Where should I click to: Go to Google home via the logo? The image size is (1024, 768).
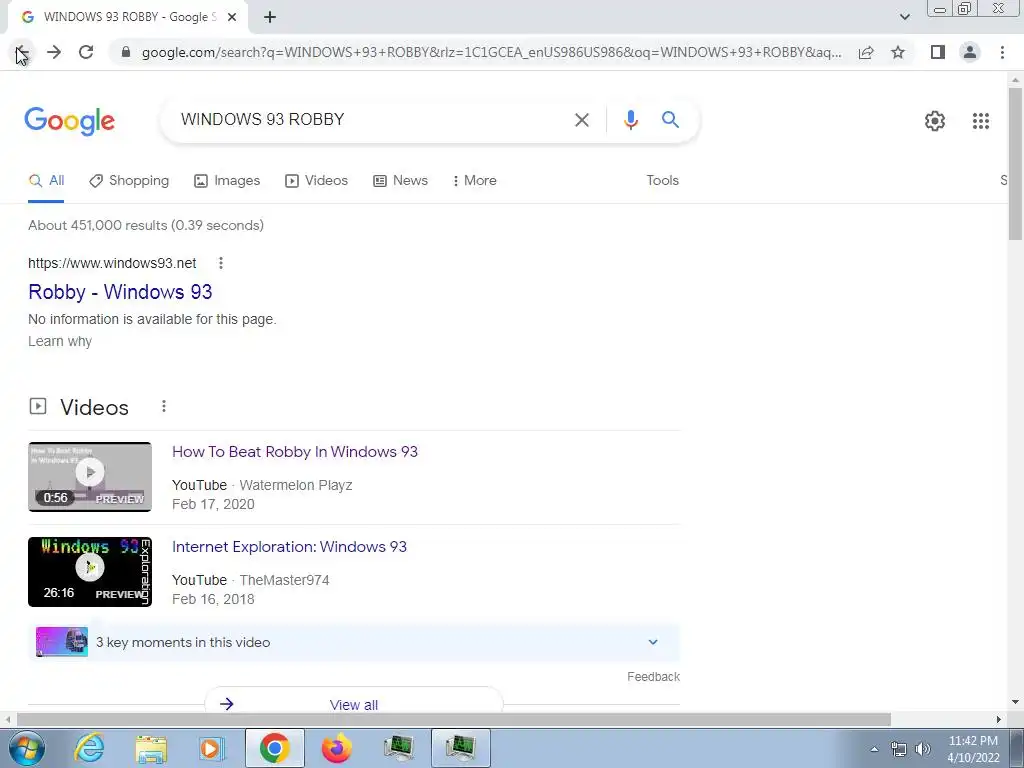[70, 121]
